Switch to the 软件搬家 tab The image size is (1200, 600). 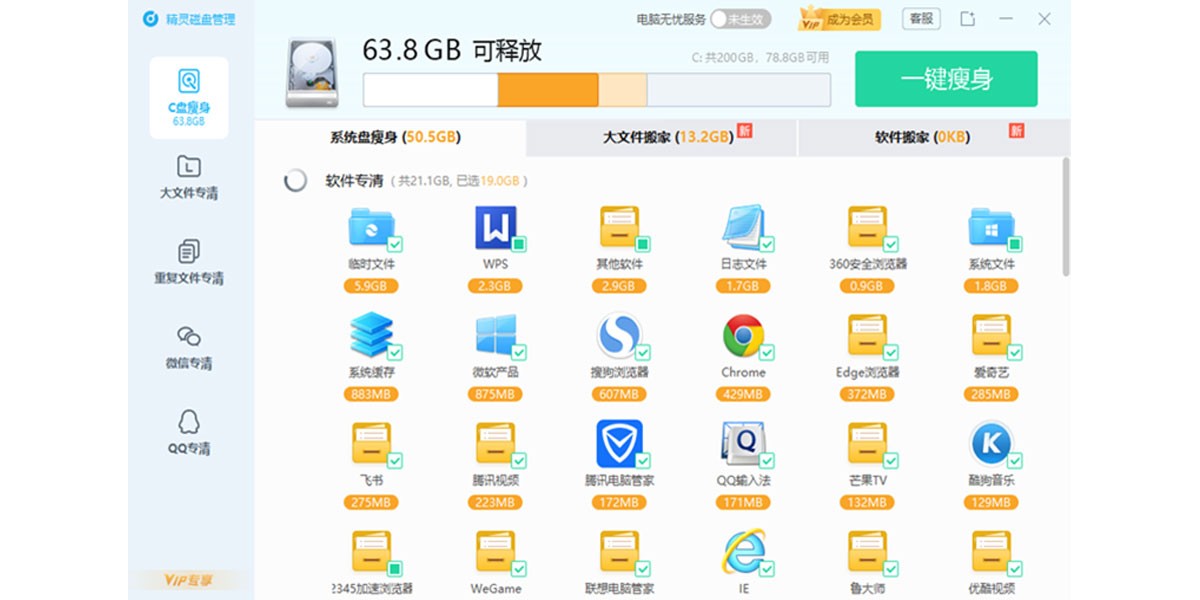pos(933,137)
